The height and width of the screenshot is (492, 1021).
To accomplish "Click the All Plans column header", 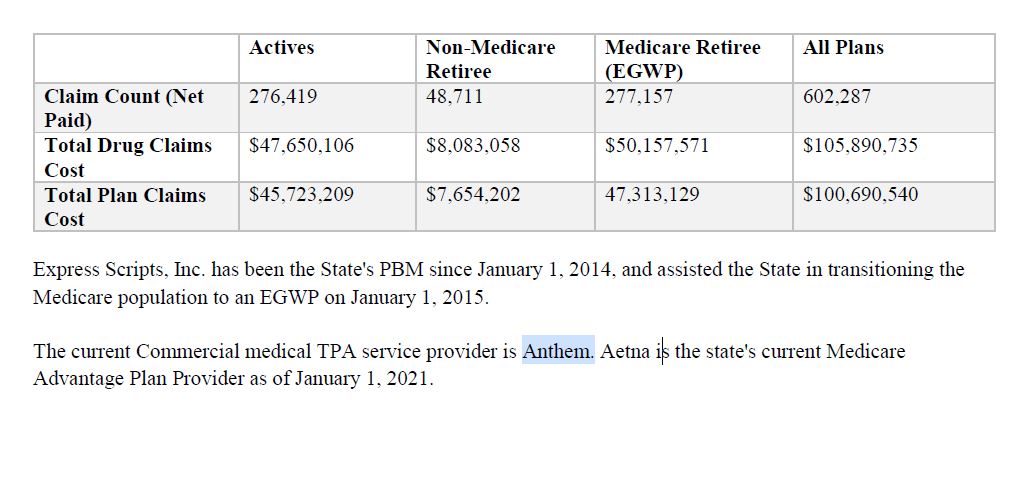I will (x=843, y=48).
